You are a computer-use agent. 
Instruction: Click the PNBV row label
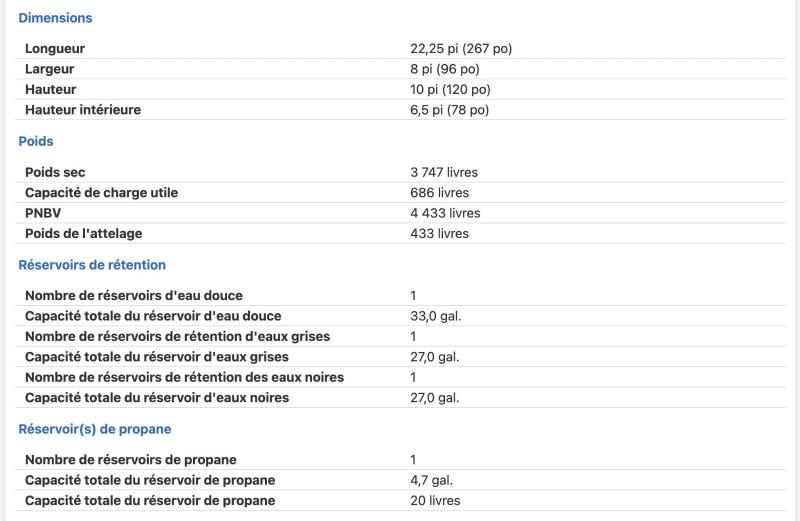point(43,213)
